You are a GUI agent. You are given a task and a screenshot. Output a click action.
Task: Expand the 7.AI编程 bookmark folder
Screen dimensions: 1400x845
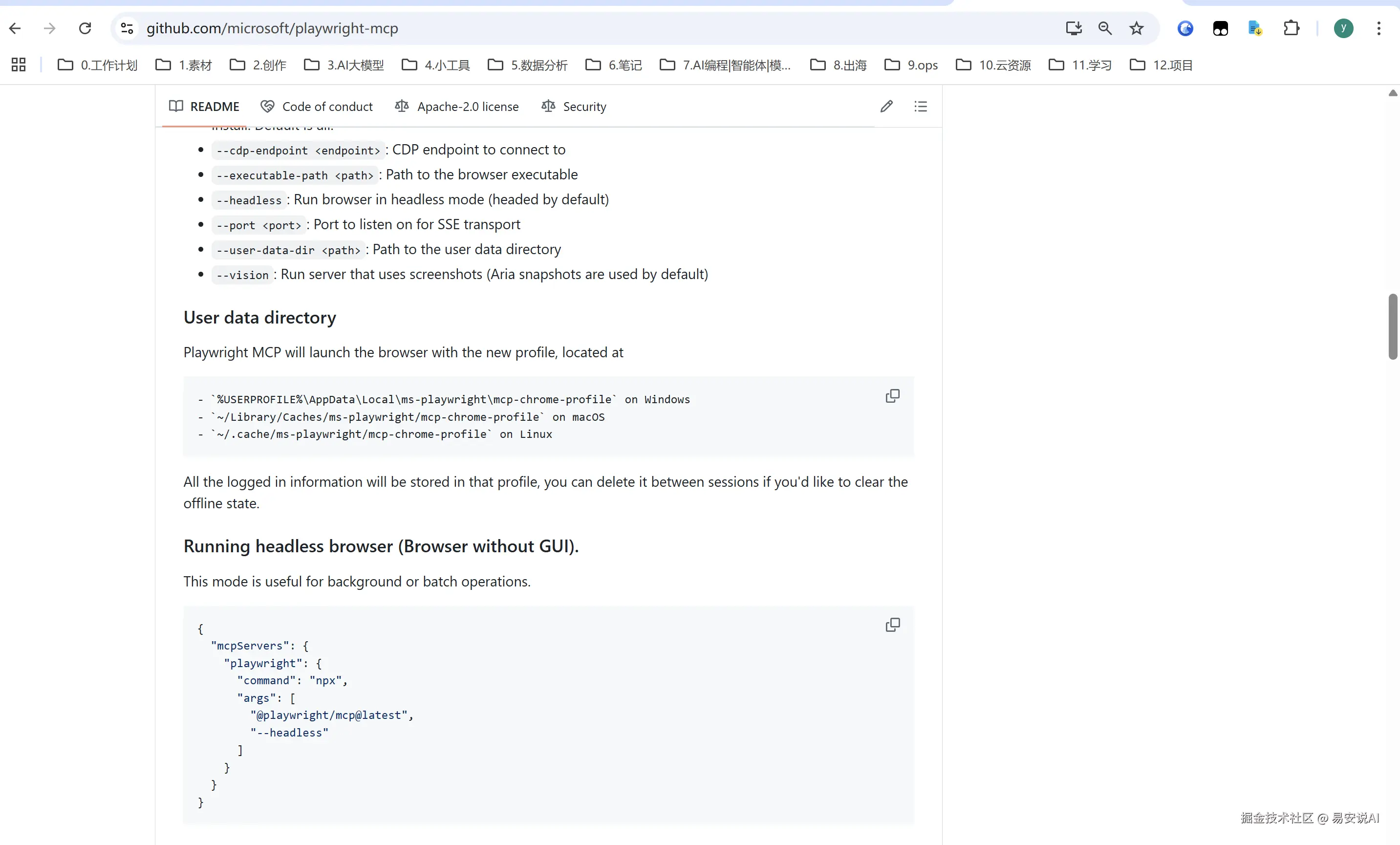click(725, 65)
